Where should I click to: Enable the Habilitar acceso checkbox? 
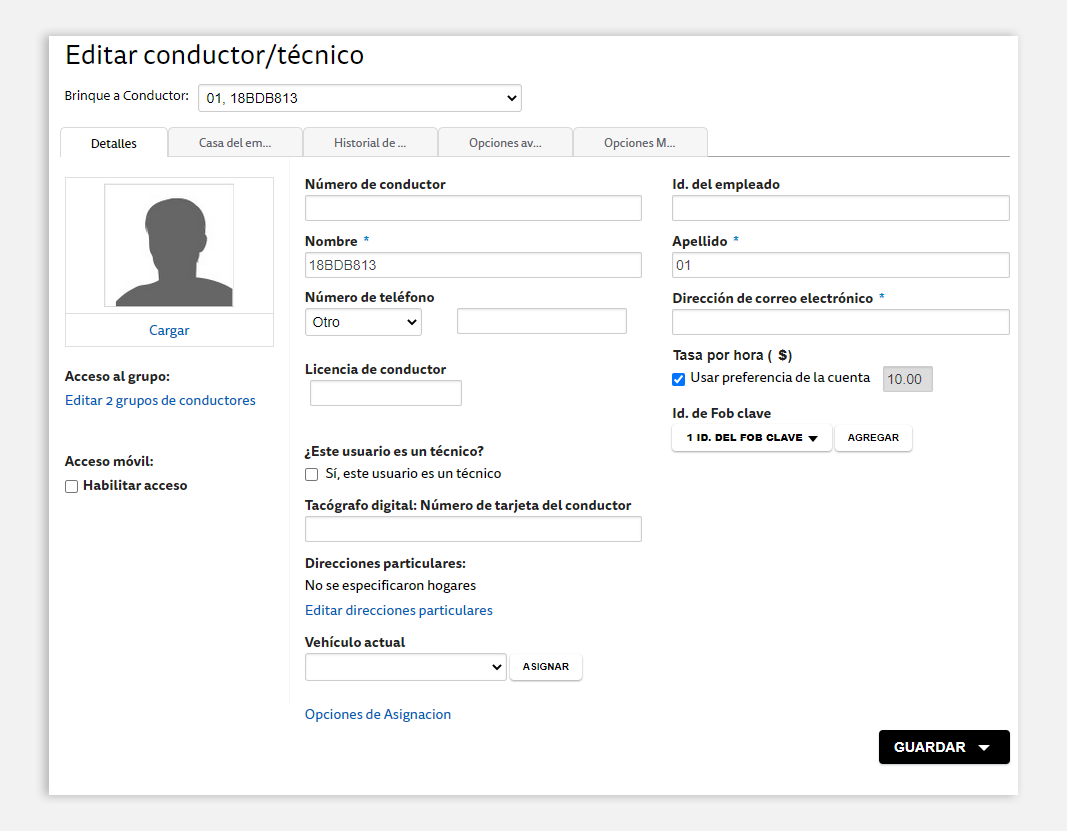[71, 486]
